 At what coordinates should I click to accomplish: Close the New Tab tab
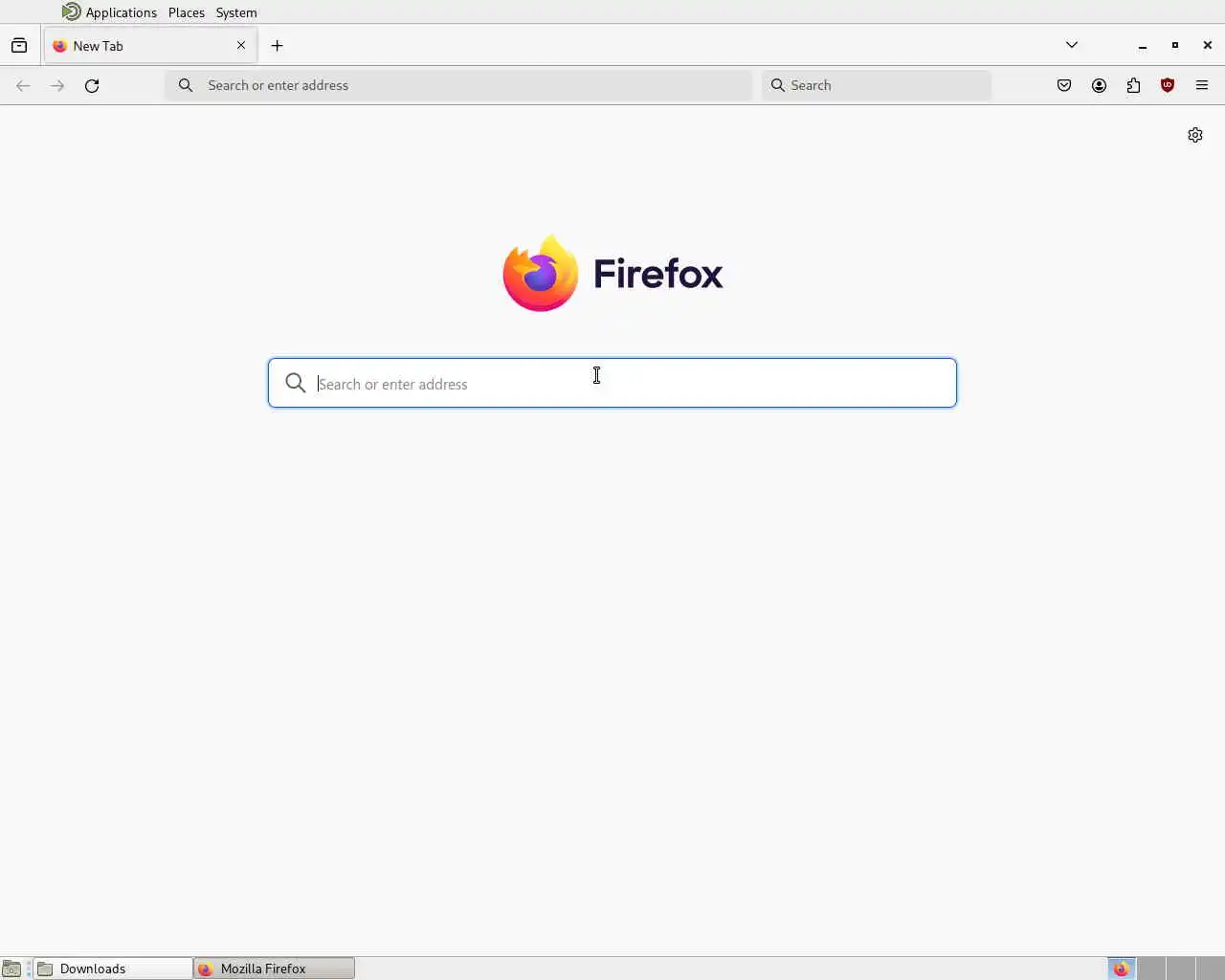pos(241,45)
